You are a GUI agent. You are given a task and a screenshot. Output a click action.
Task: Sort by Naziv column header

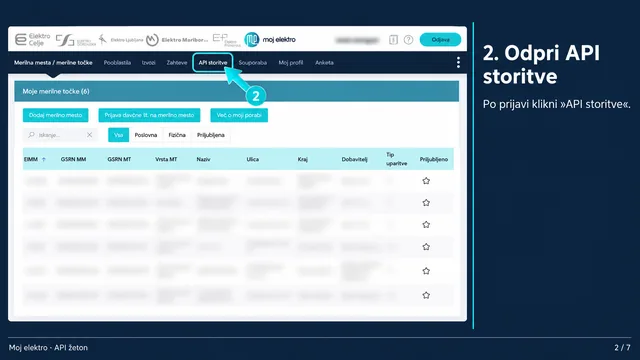pos(203,159)
